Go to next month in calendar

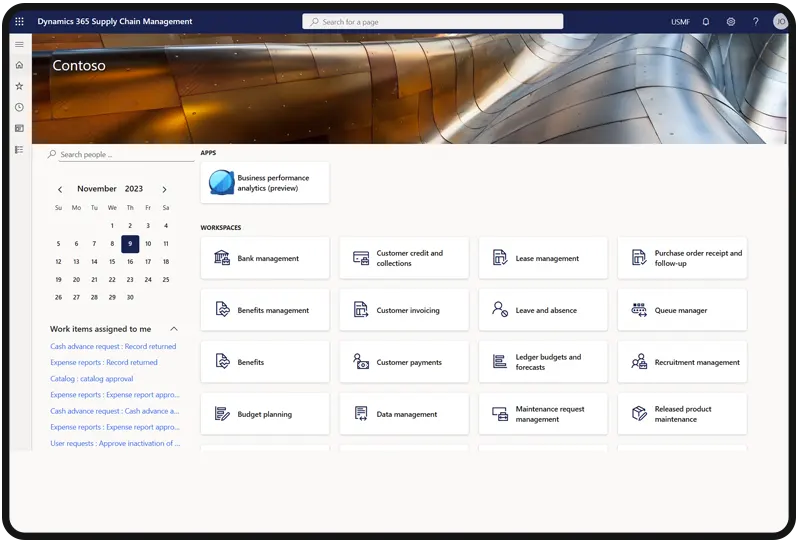tap(164, 189)
